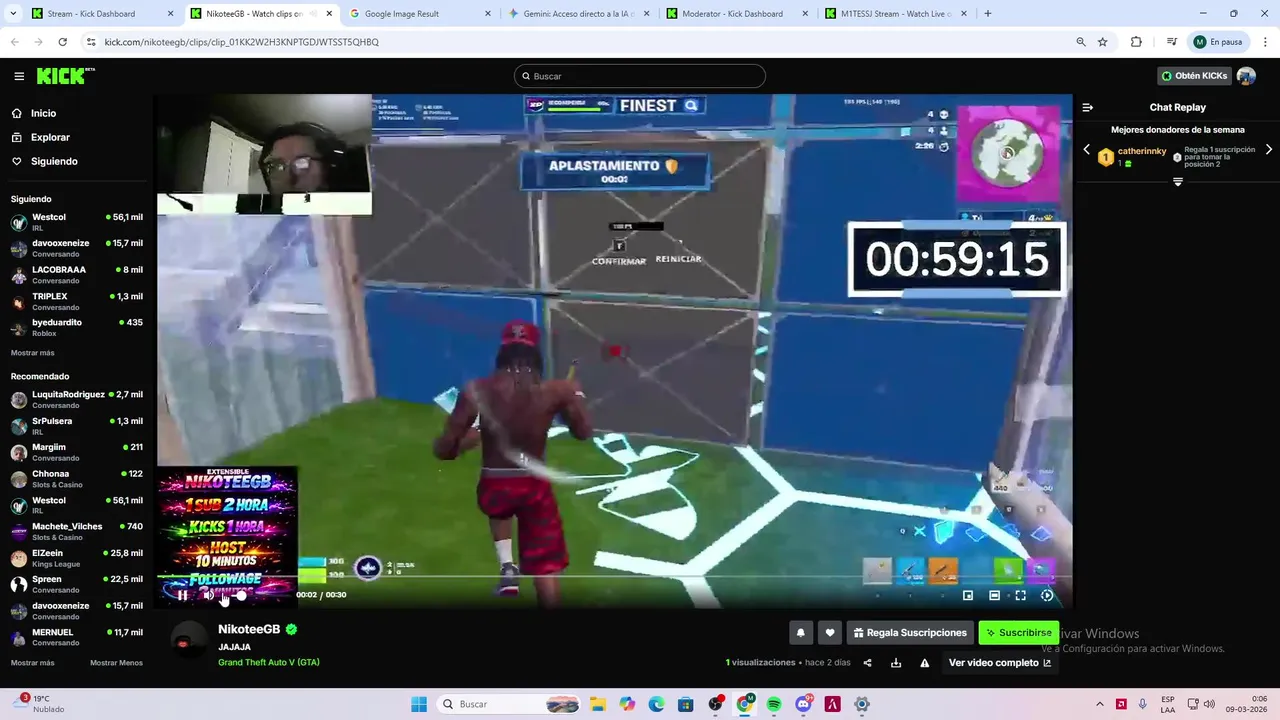
Task: Expand Siguiendo list with Mostrar más
Action: tap(33, 353)
